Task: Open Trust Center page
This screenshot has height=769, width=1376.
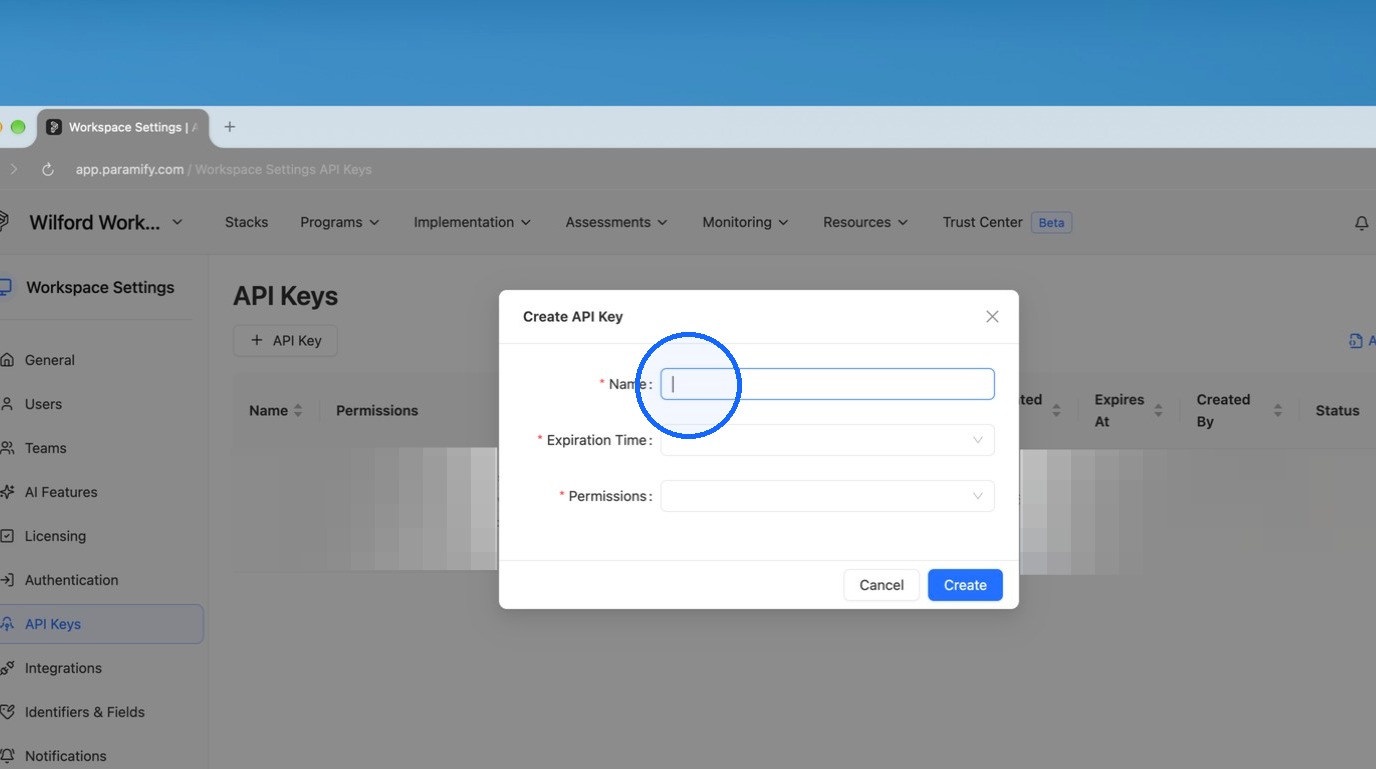Action: [x=982, y=222]
